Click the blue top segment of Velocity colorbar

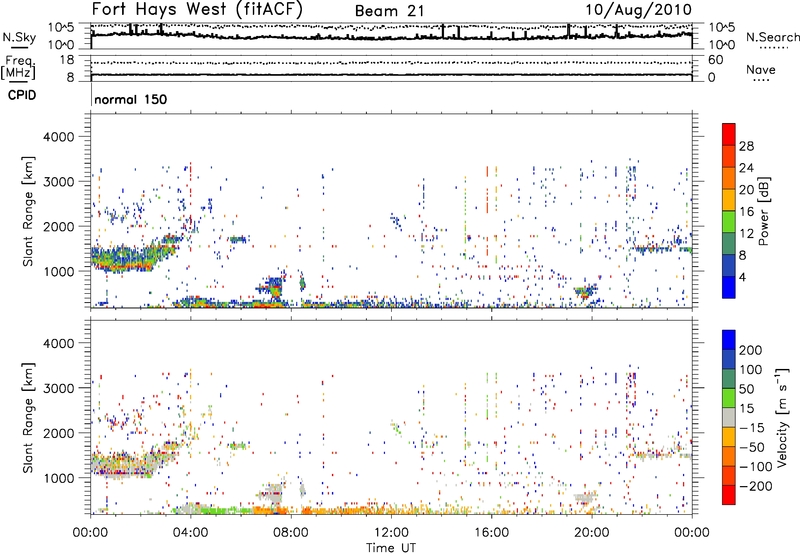pos(729,340)
